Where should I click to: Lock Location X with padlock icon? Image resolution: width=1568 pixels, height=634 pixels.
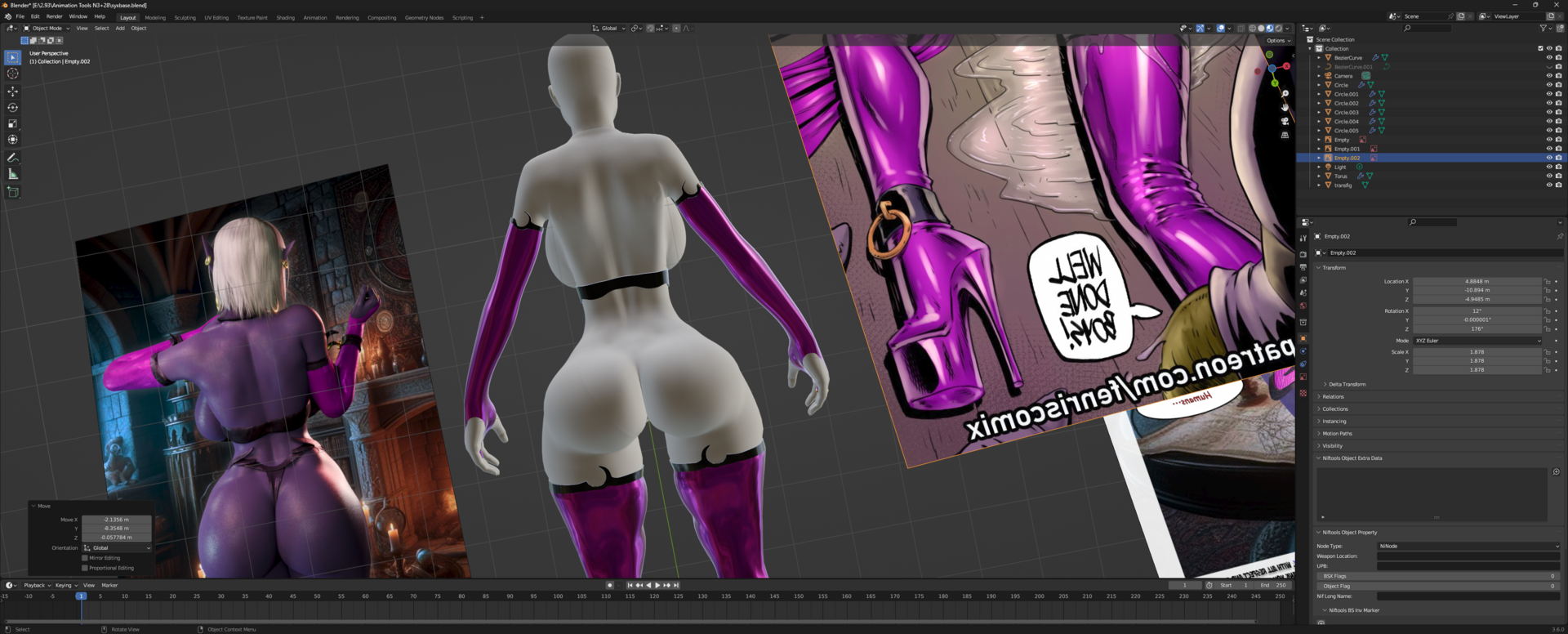(1547, 281)
